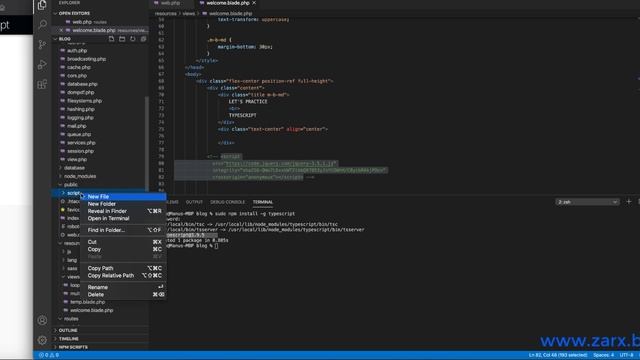
Task: Choose New File in context menu
Action: click(123, 196)
